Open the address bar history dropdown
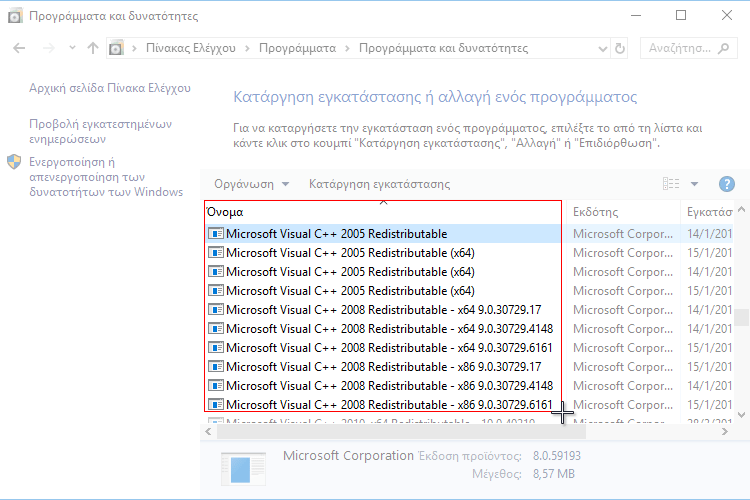Image resolution: width=750 pixels, height=500 pixels. 603,48
